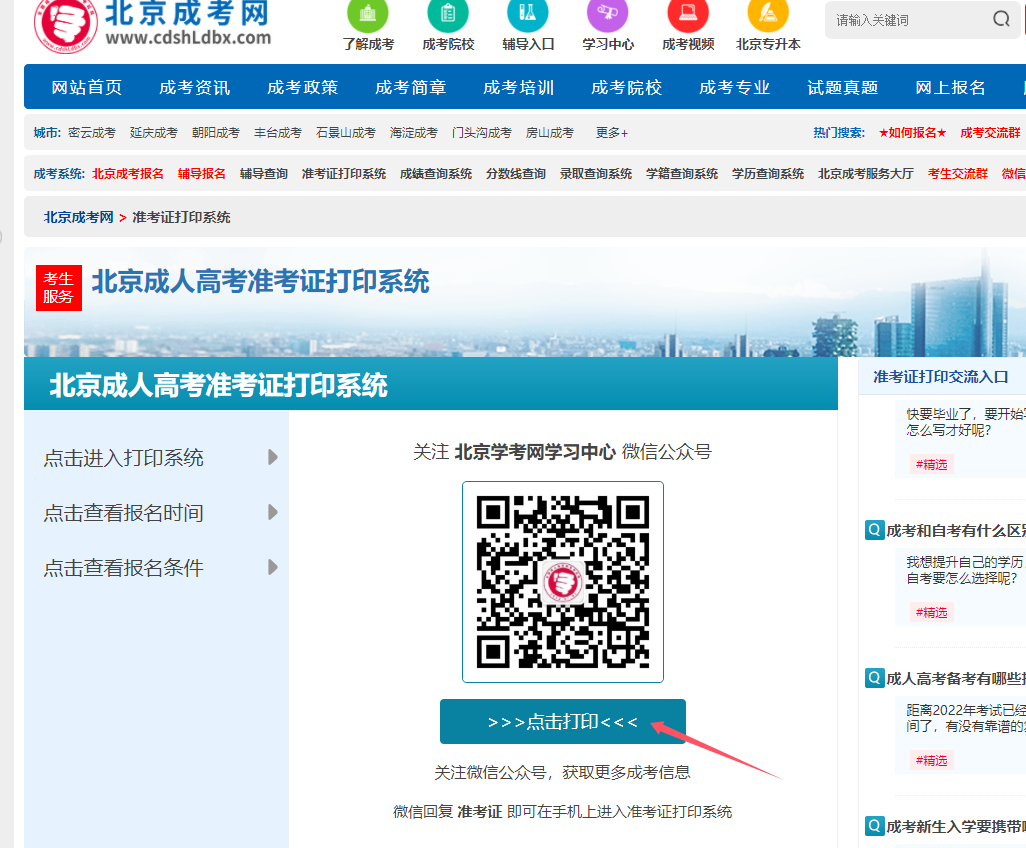Open 考生交流群 link
This screenshot has height=848, width=1026.
coord(958,173)
